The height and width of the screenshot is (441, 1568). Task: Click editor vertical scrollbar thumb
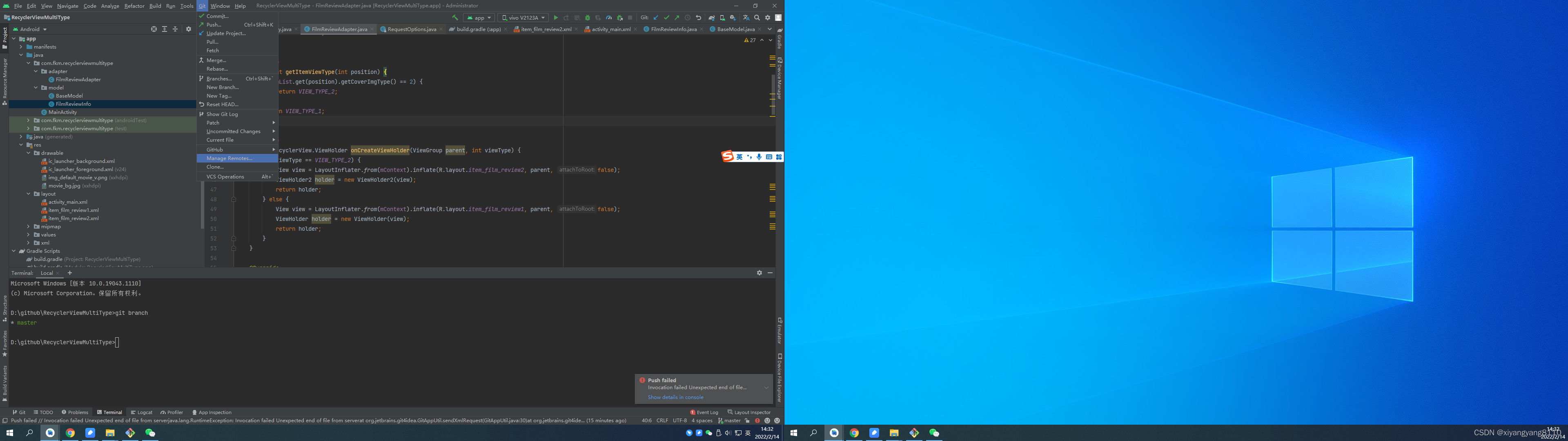point(773,94)
